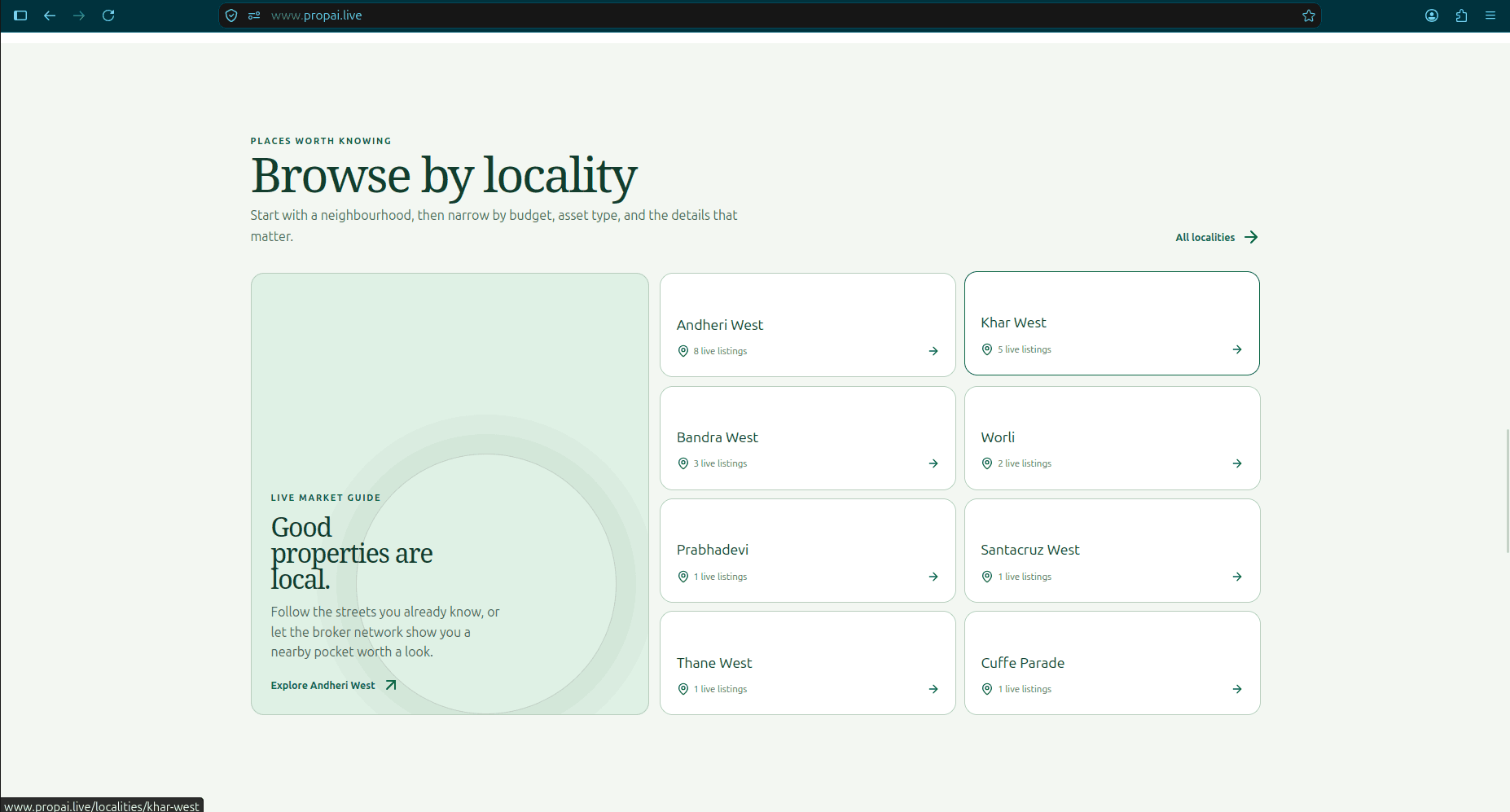1510x812 pixels.
Task: Open the Khar West locality title
Action: coord(1014,323)
